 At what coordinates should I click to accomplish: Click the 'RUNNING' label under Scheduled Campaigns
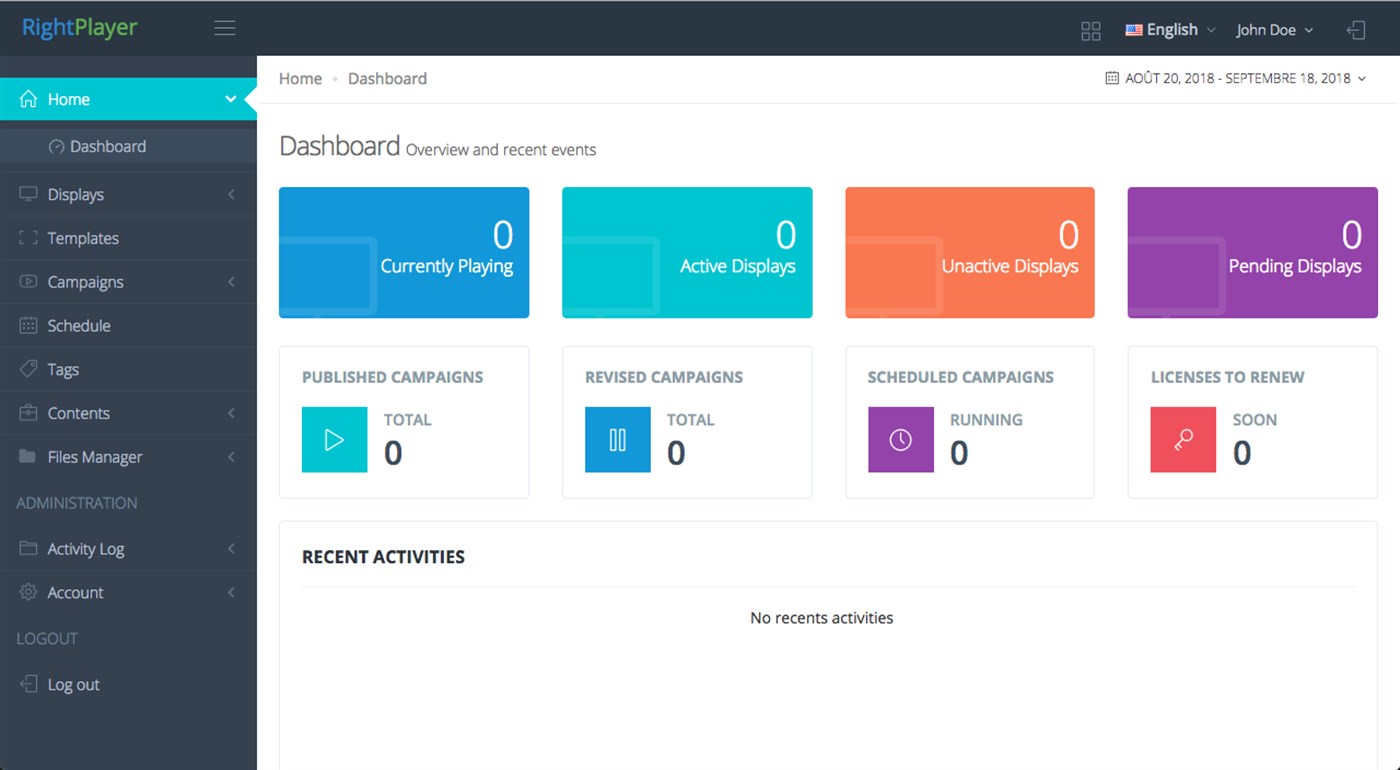click(x=986, y=420)
